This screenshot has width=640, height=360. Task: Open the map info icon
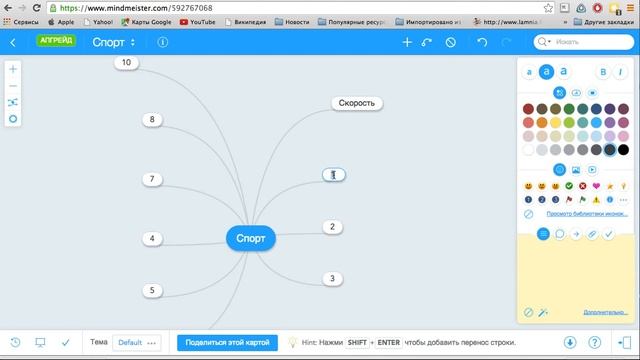(x=162, y=42)
